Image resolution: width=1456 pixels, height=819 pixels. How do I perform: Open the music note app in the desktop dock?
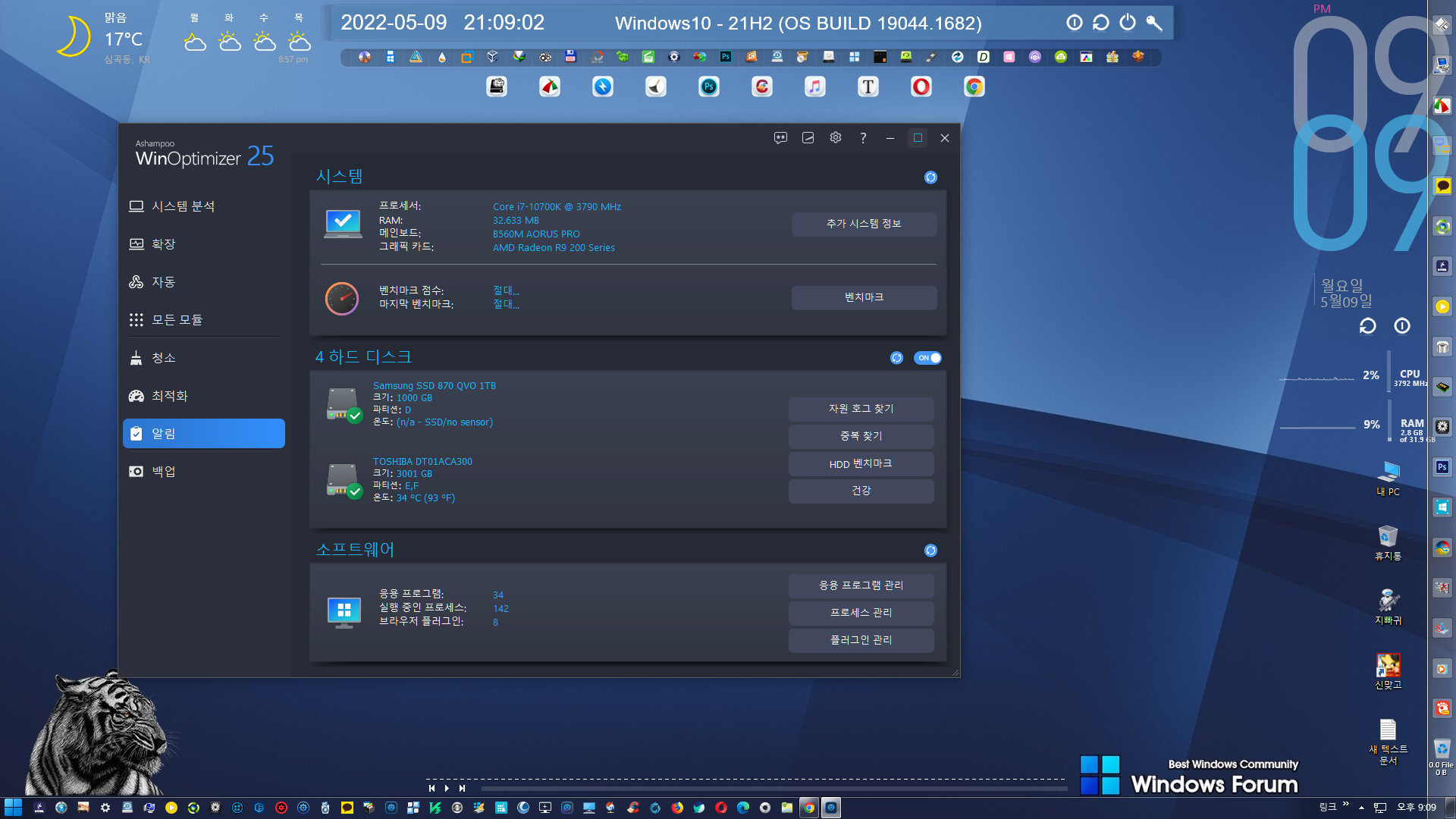814,86
